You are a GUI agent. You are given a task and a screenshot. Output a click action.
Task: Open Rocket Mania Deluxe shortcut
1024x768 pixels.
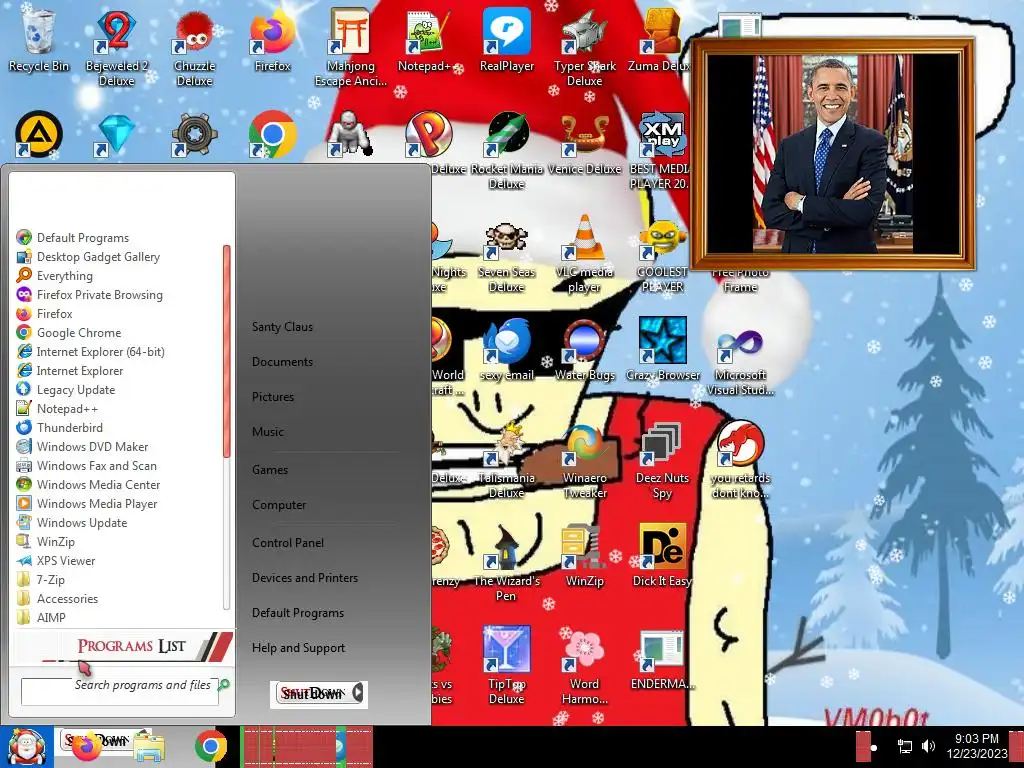click(507, 149)
